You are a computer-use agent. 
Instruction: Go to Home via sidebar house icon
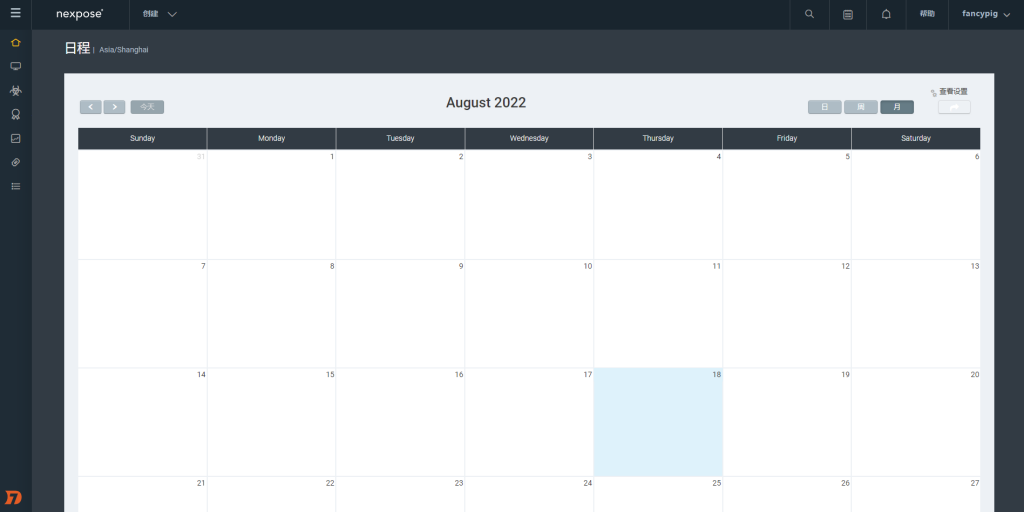click(x=16, y=42)
